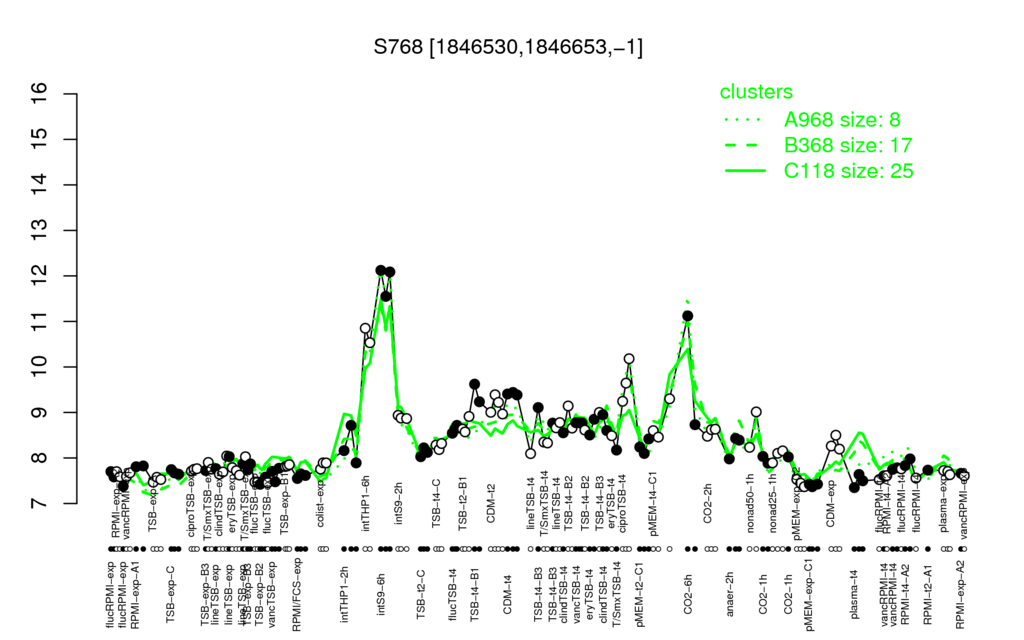
Task: Click the 'TSB-exp-C' x-axis label
Action: pyautogui.click(x=171, y=594)
